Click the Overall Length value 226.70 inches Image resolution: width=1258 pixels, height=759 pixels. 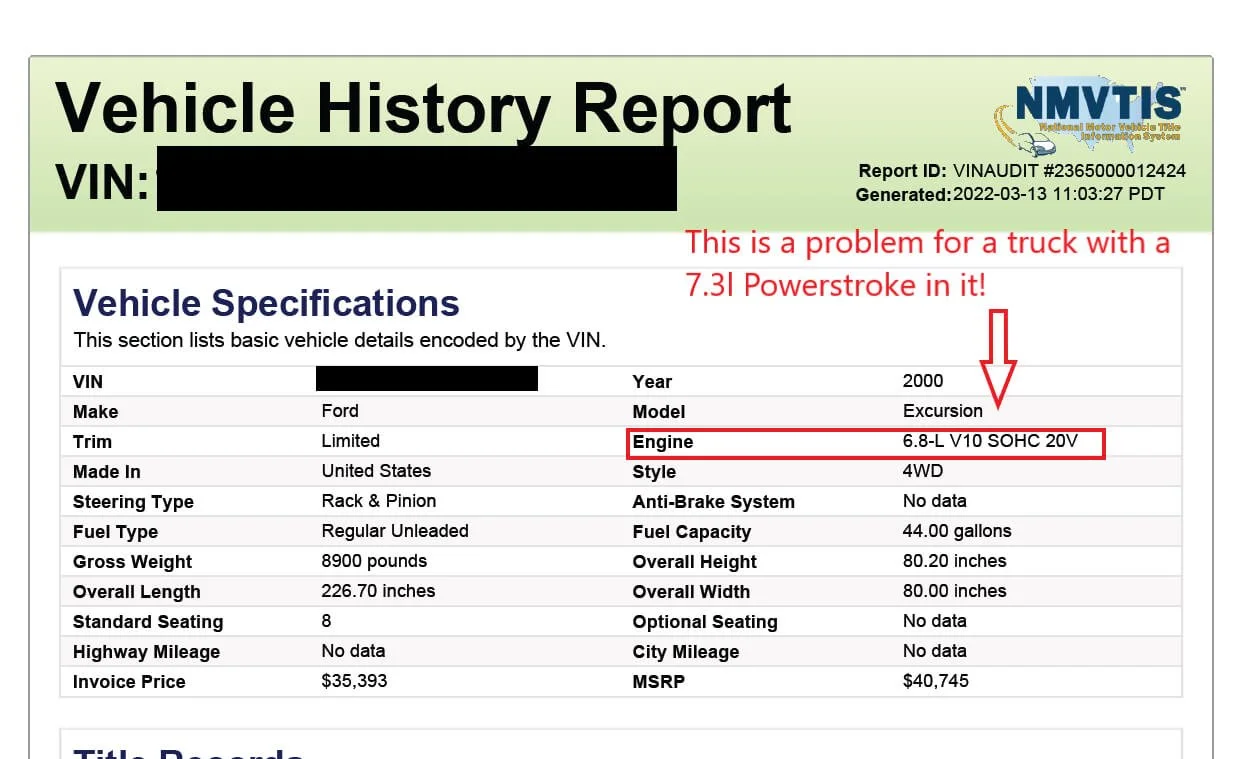pos(378,591)
